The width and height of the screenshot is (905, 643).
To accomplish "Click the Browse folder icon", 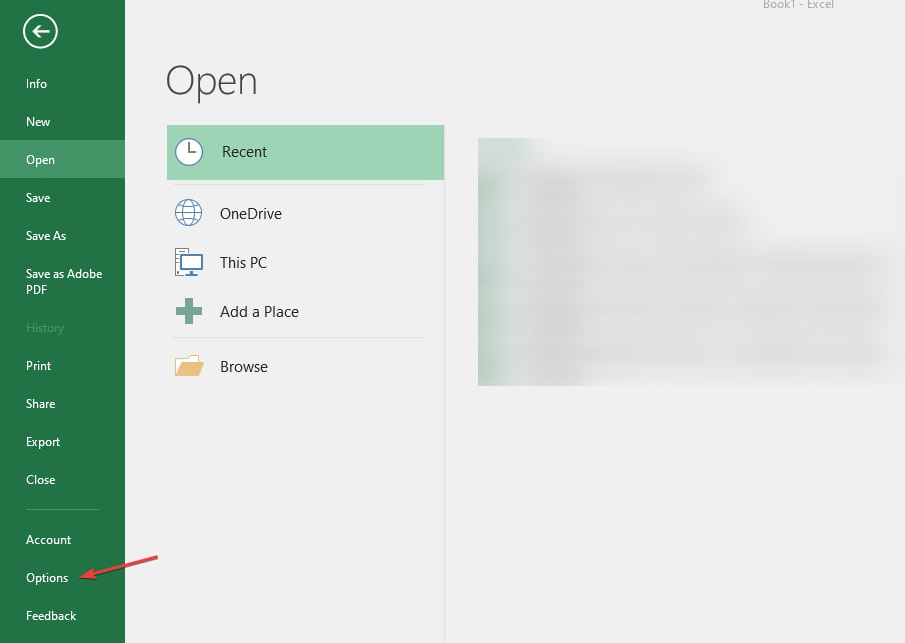I will (x=189, y=366).
